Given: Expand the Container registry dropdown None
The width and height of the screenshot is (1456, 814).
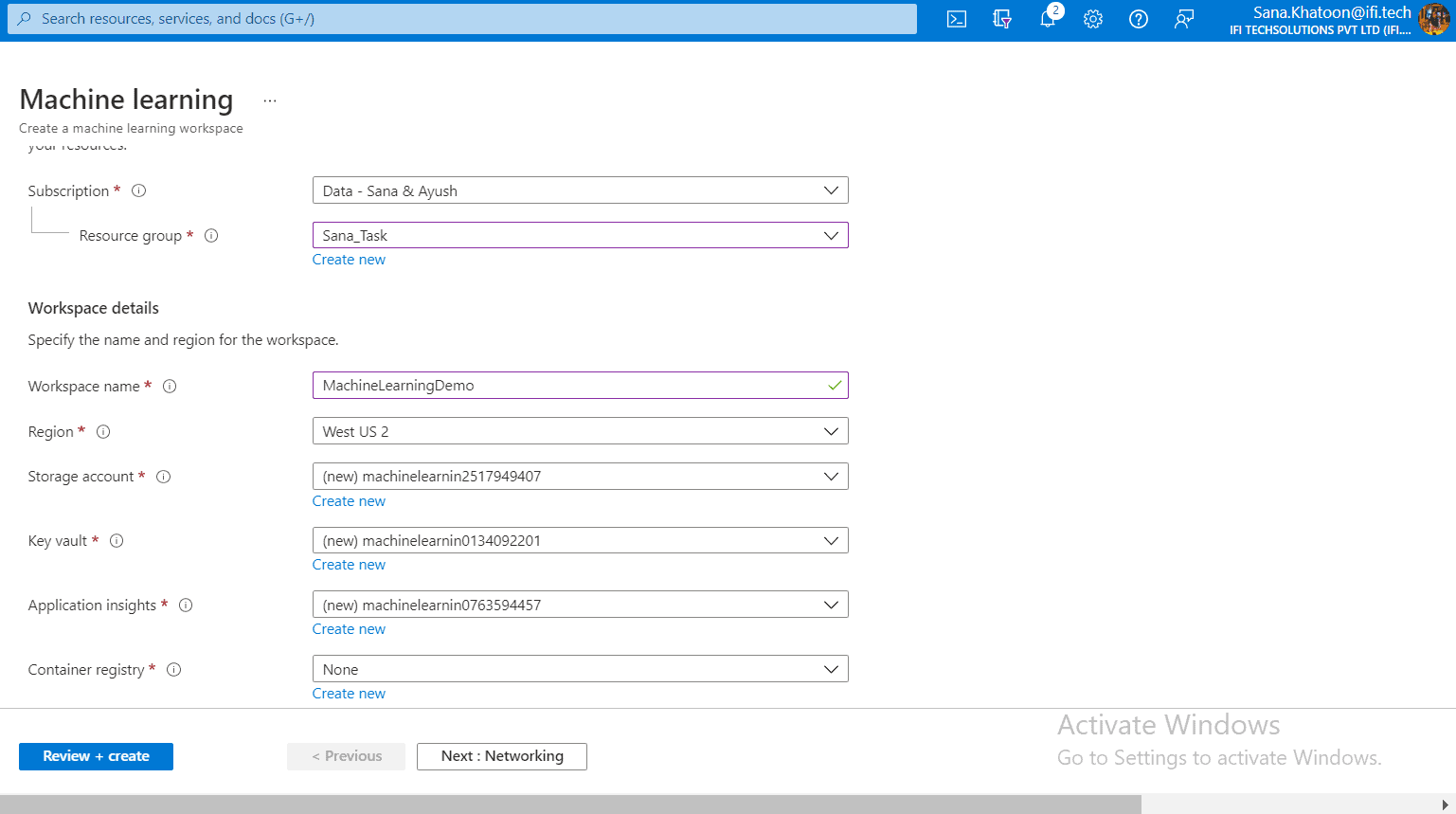Looking at the screenshot, I should (x=580, y=669).
